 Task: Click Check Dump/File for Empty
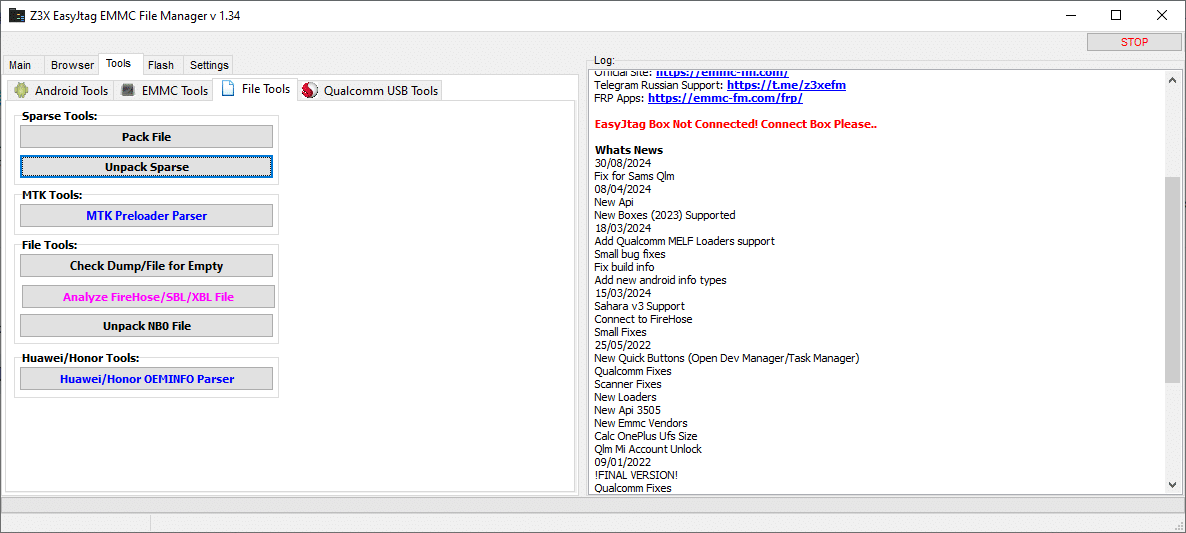[x=146, y=266]
